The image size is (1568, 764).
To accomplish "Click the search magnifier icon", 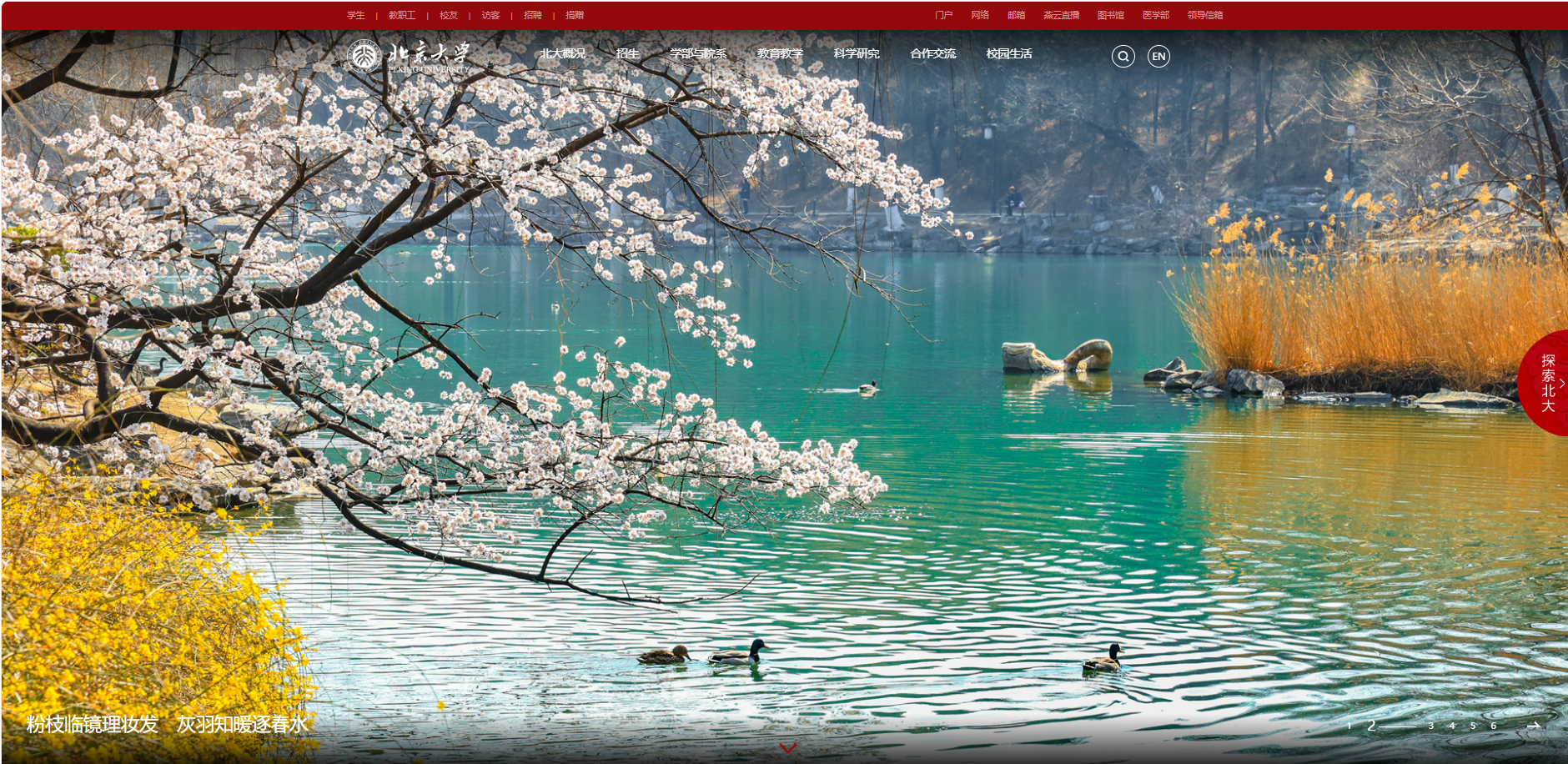I will pyautogui.click(x=1123, y=57).
